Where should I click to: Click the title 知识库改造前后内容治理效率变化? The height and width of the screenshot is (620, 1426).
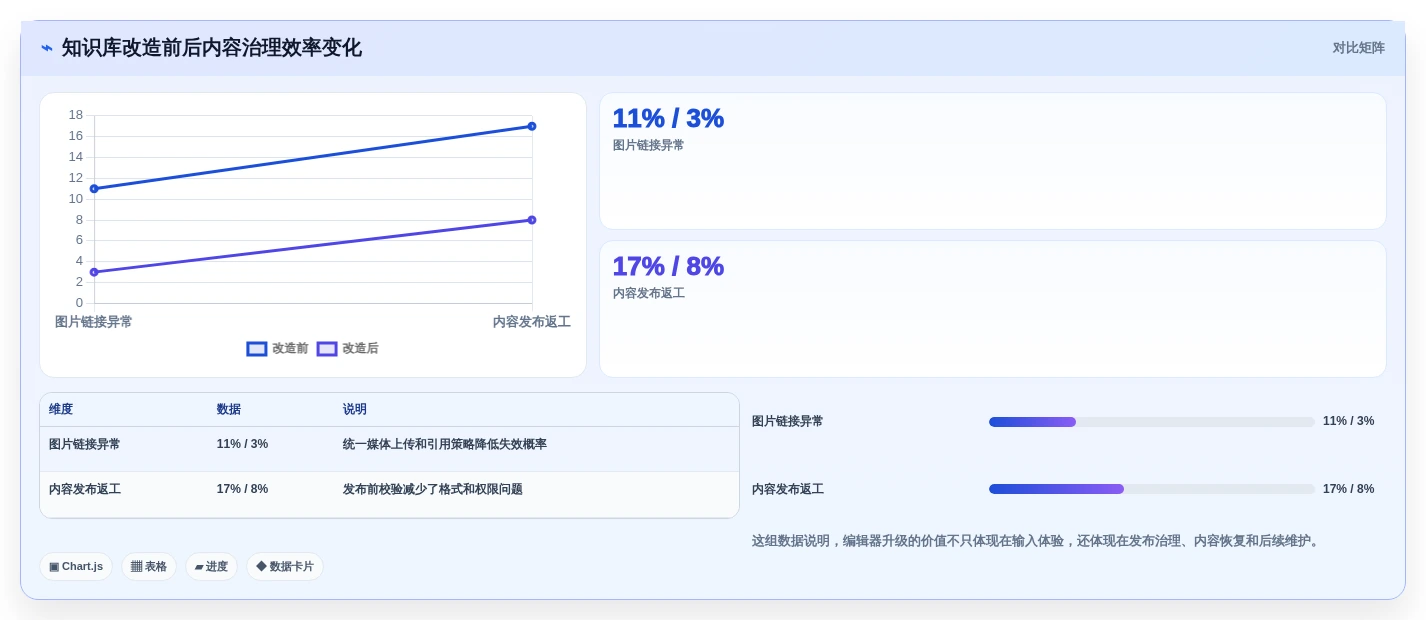tap(211, 48)
